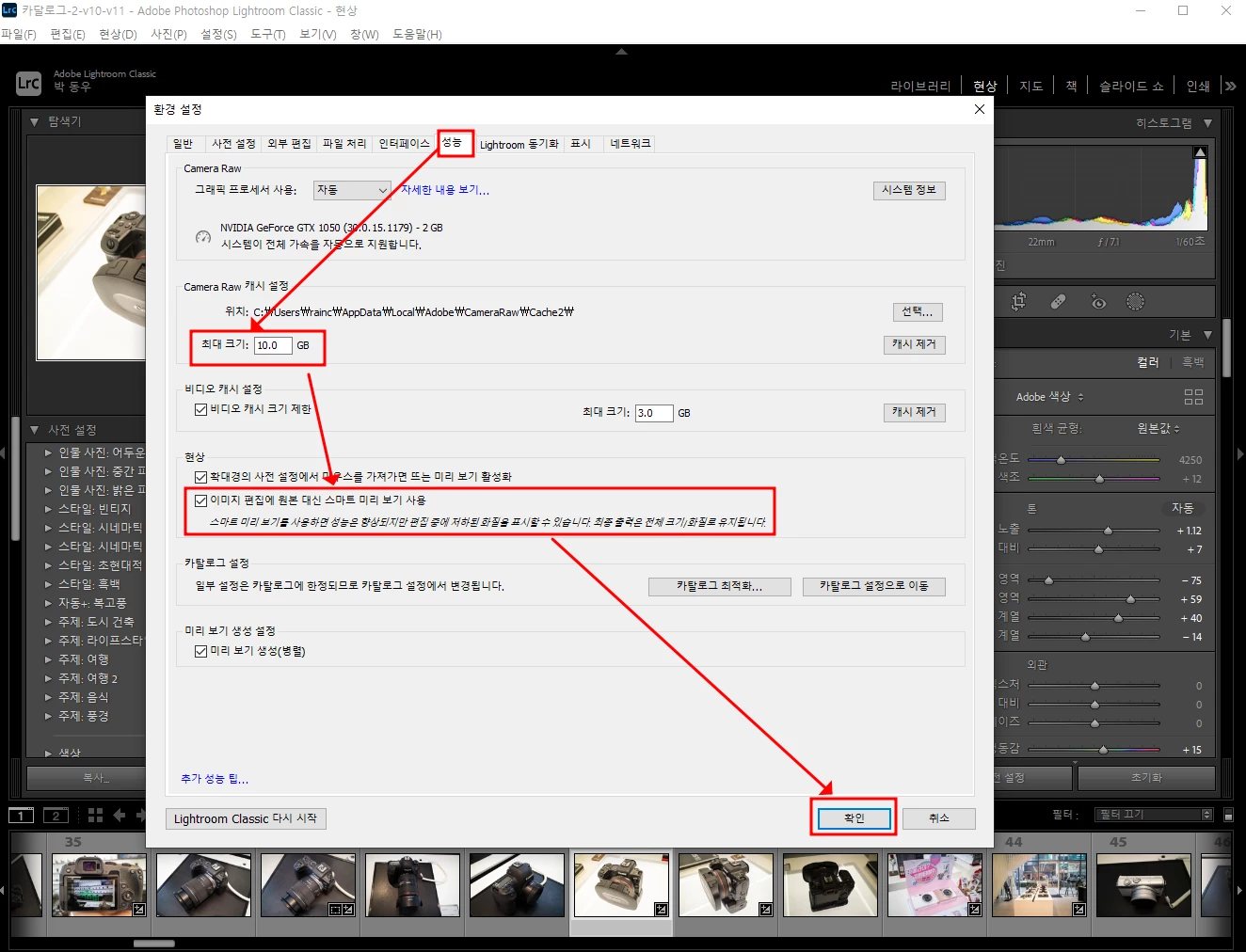Go back with the filmstrip left arrow

pyautogui.click(x=120, y=816)
